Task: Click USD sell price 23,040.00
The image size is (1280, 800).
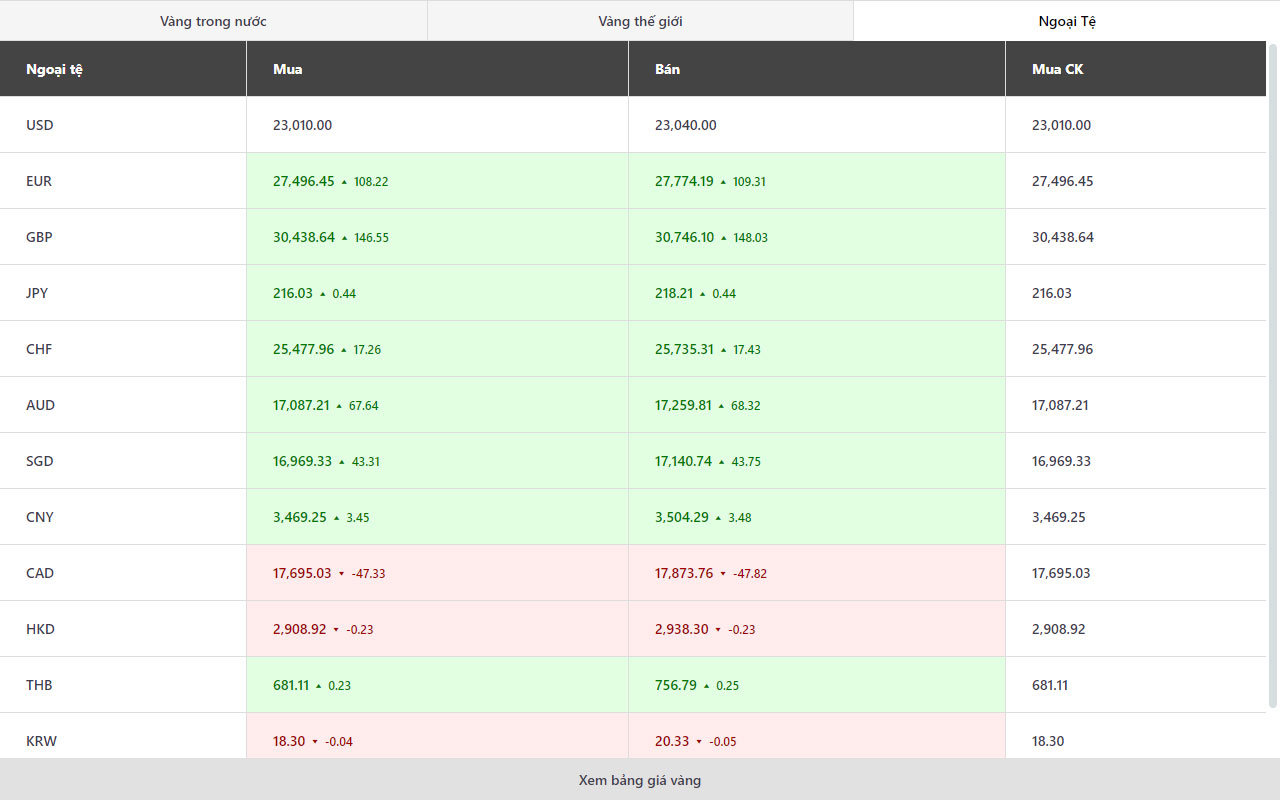Action: click(x=686, y=125)
